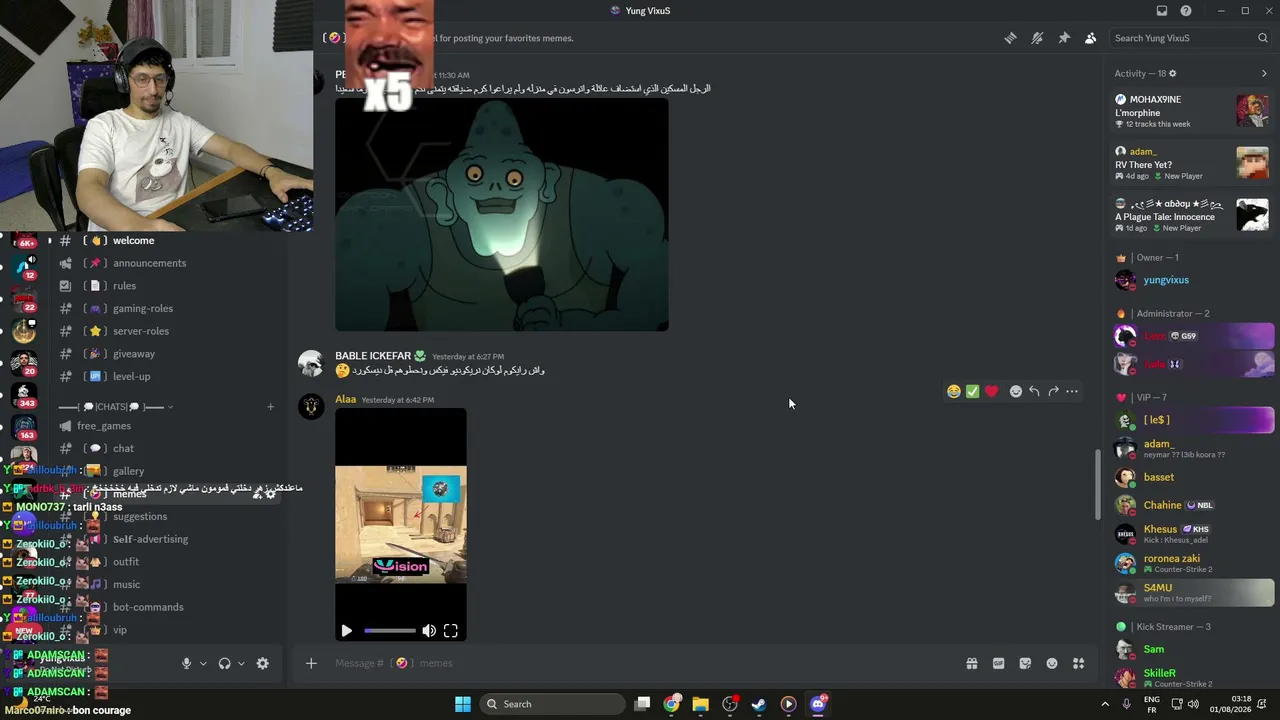The height and width of the screenshot is (720, 1280).
Task: Open roronea zaki's member profile
Action: coord(1193,563)
